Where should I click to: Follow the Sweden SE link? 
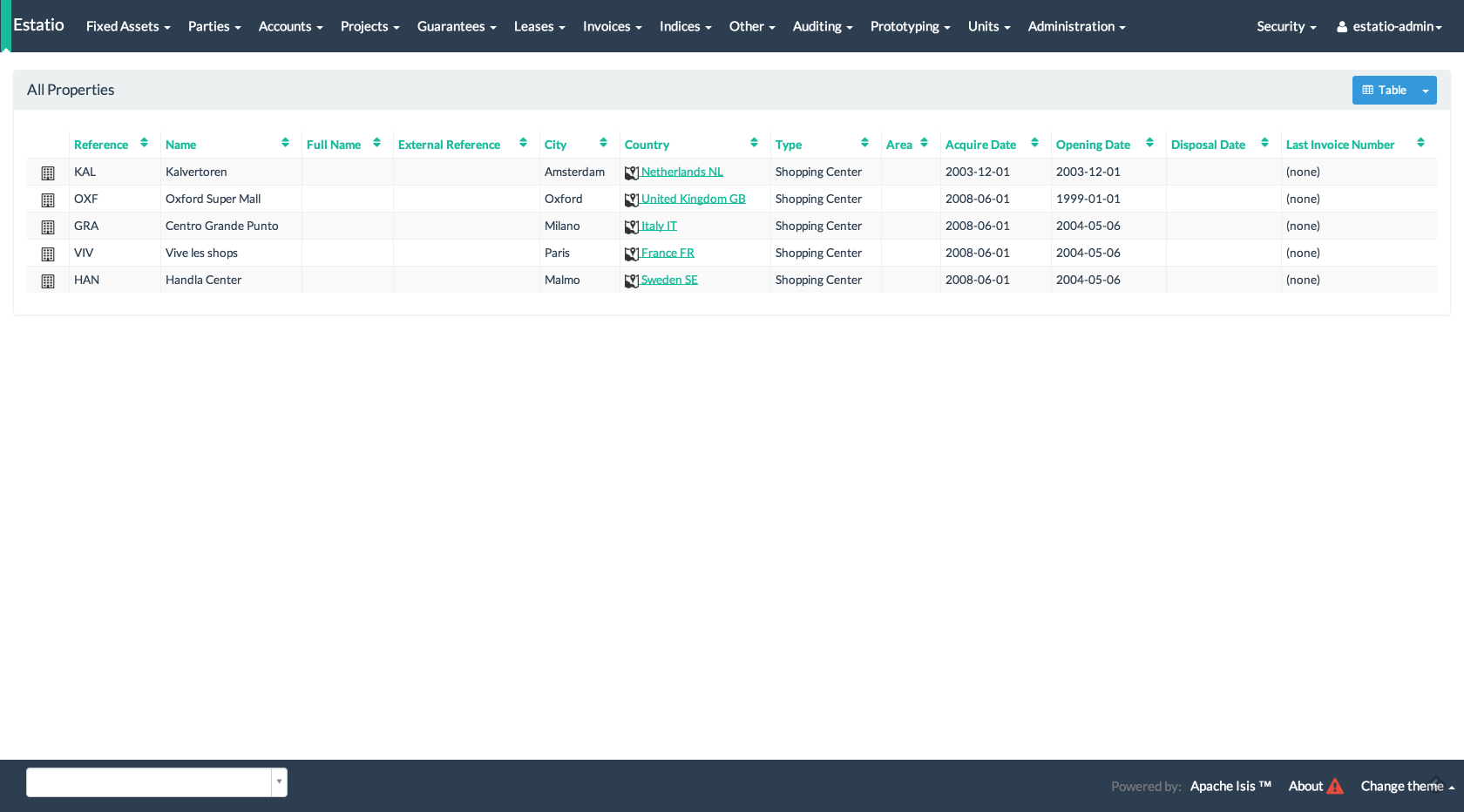pos(669,281)
